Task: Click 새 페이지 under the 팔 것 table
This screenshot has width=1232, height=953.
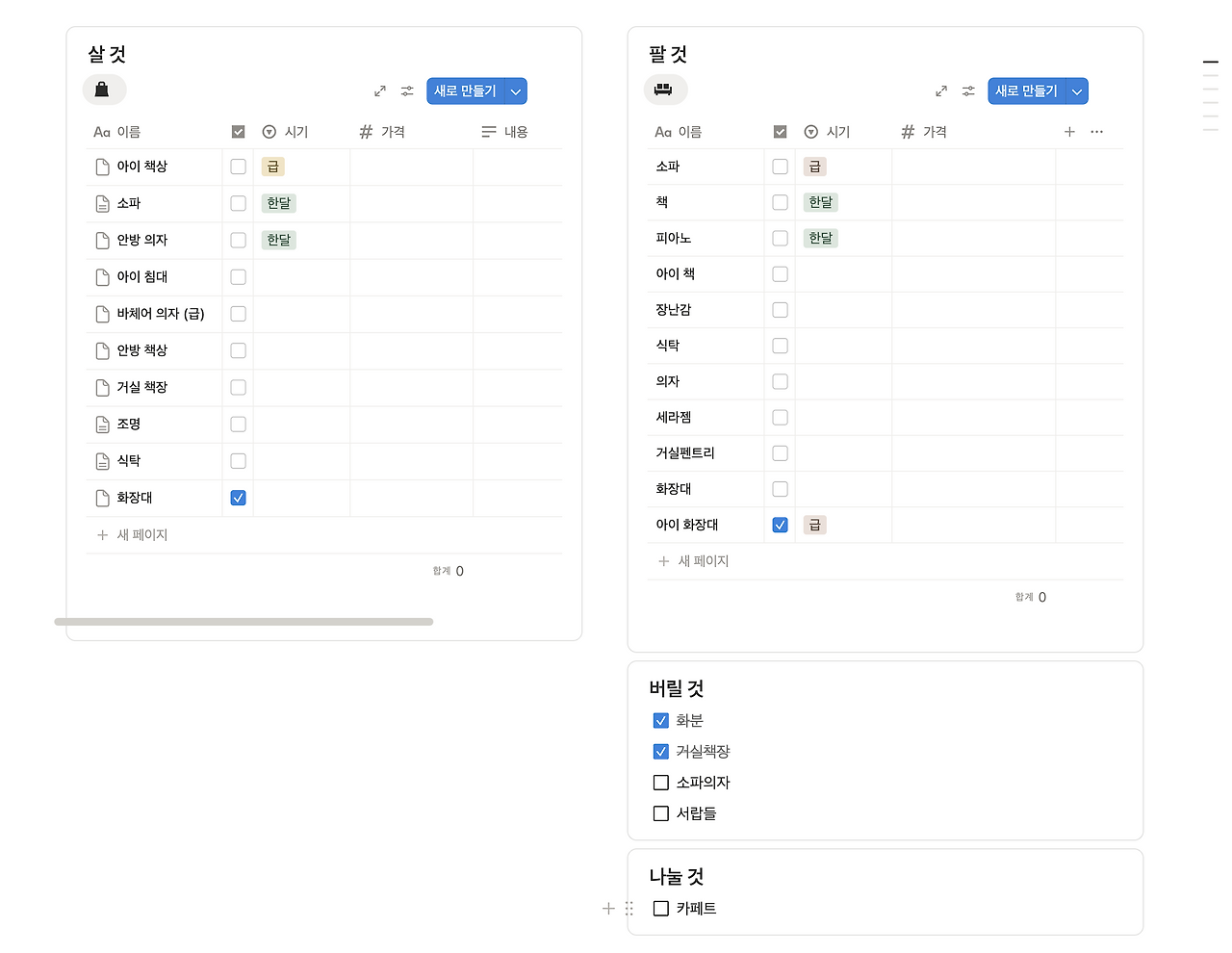Action: 701,560
